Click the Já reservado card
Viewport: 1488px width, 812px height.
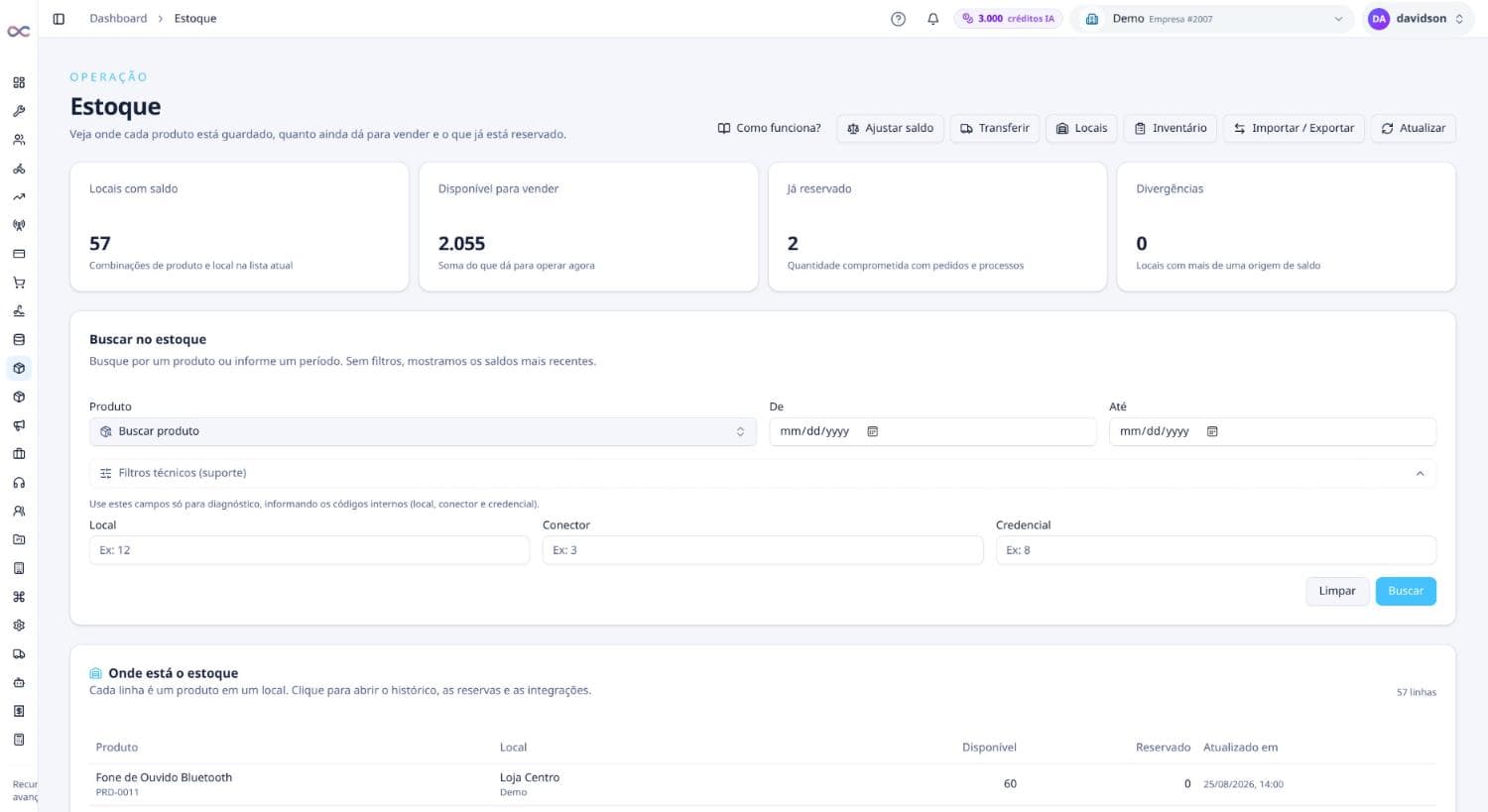(x=937, y=227)
